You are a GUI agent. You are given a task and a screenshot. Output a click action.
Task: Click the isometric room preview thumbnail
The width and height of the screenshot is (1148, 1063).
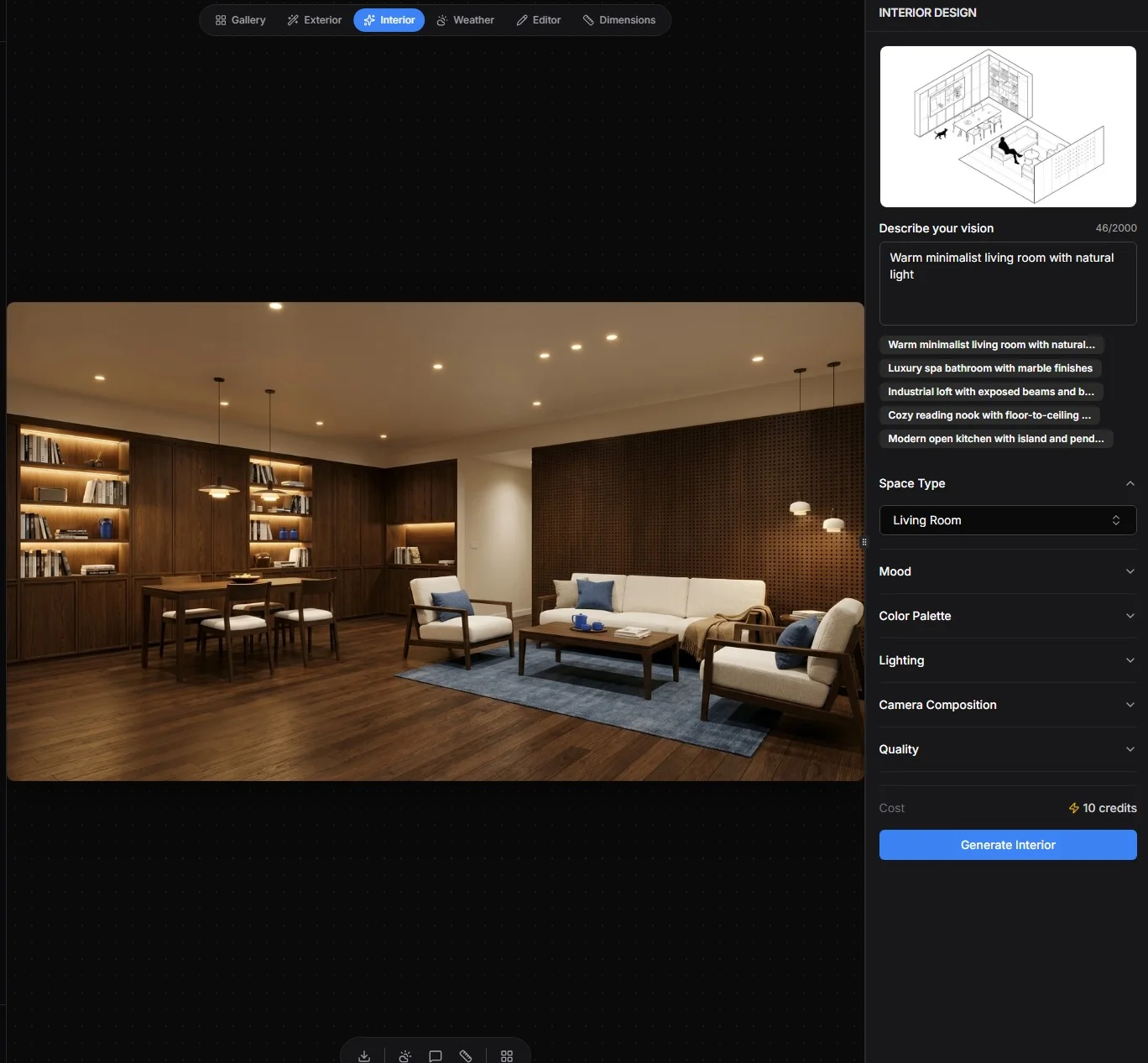pyautogui.click(x=1007, y=127)
